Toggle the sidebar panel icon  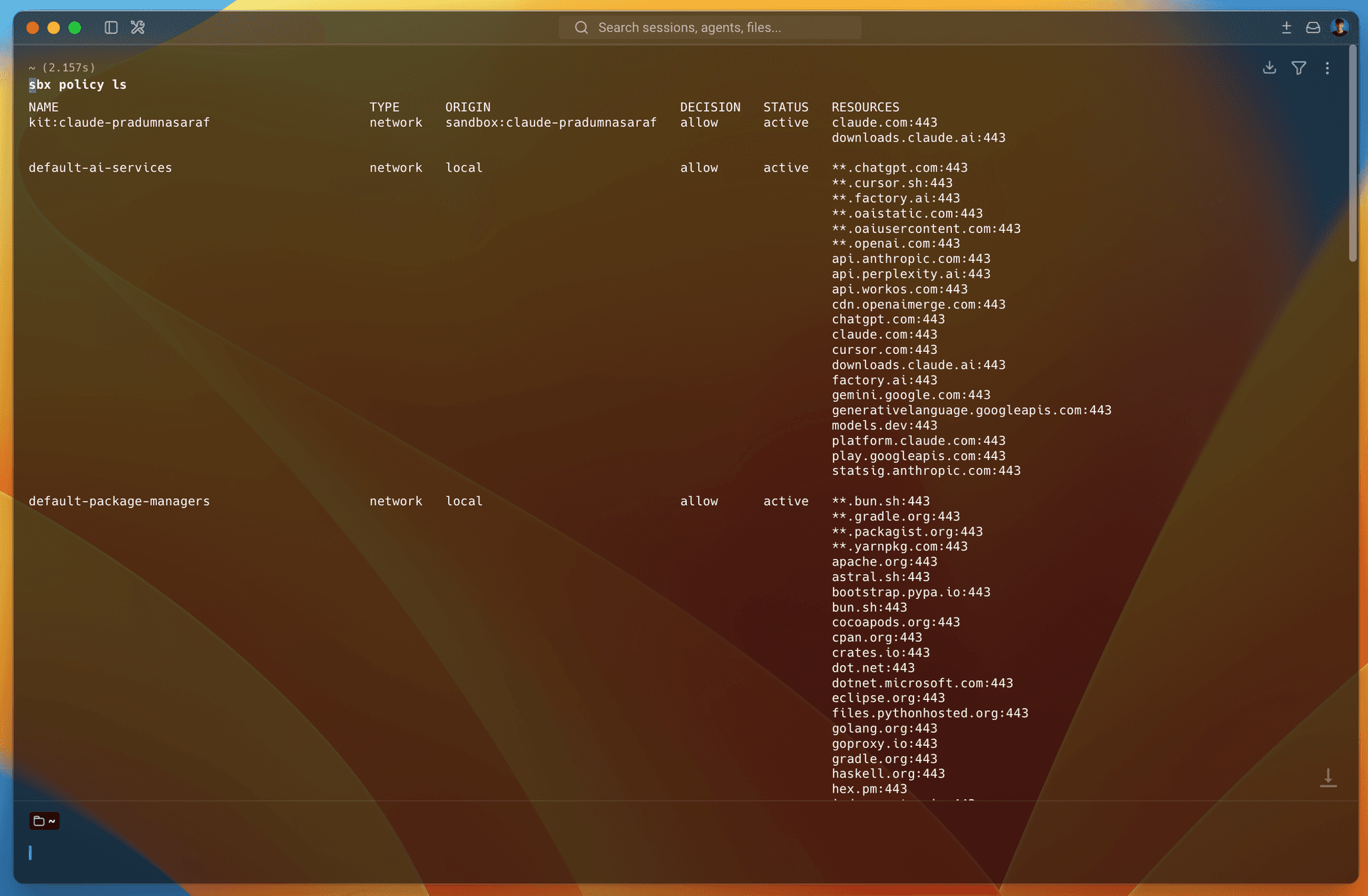pyautogui.click(x=111, y=27)
